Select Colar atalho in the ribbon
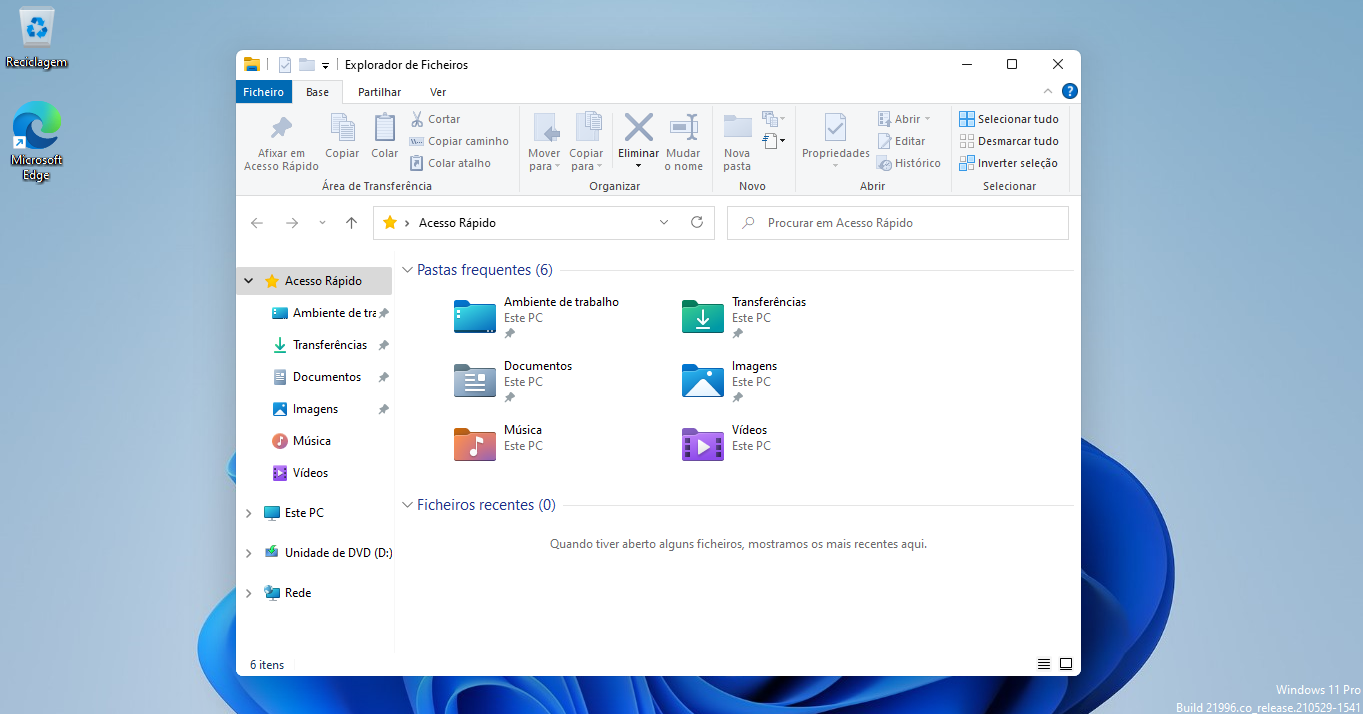The width and height of the screenshot is (1363, 714). point(450,163)
